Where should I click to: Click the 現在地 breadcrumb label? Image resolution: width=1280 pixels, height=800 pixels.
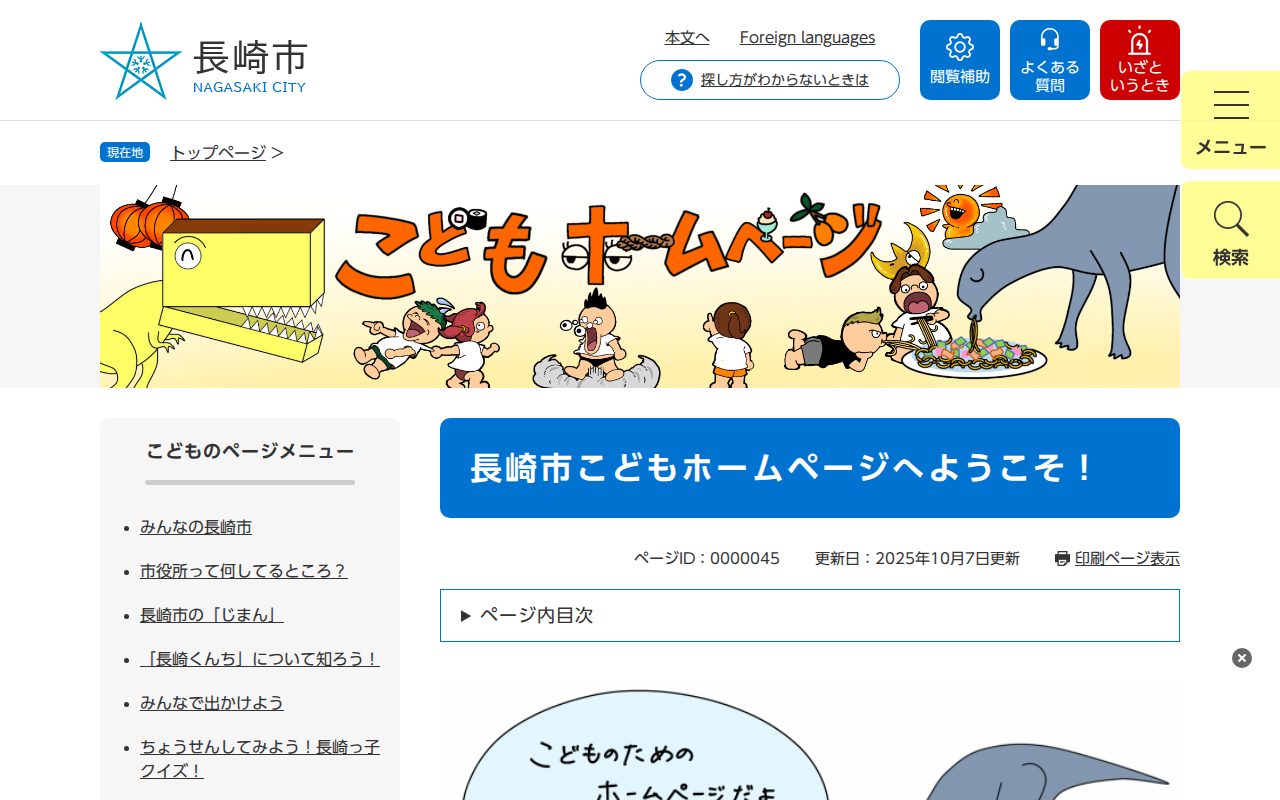point(125,152)
